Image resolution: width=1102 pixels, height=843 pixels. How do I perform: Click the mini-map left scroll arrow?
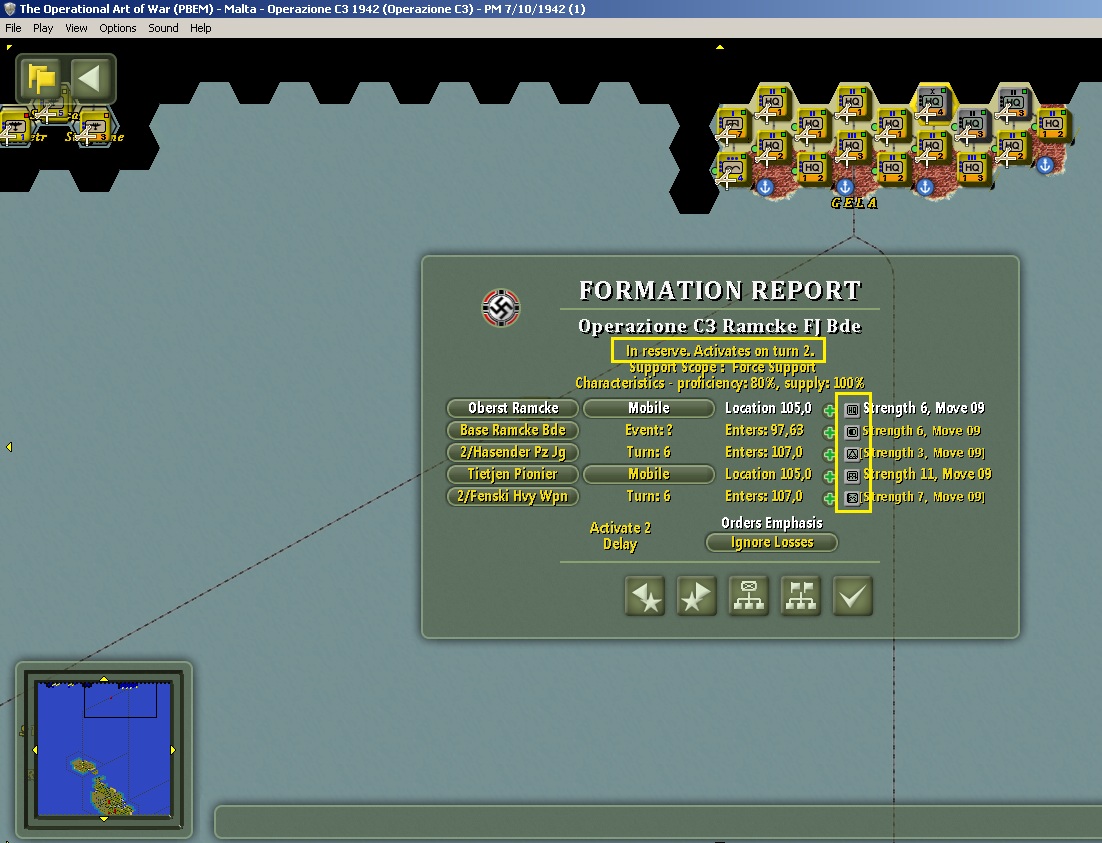pyautogui.click(x=34, y=749)
